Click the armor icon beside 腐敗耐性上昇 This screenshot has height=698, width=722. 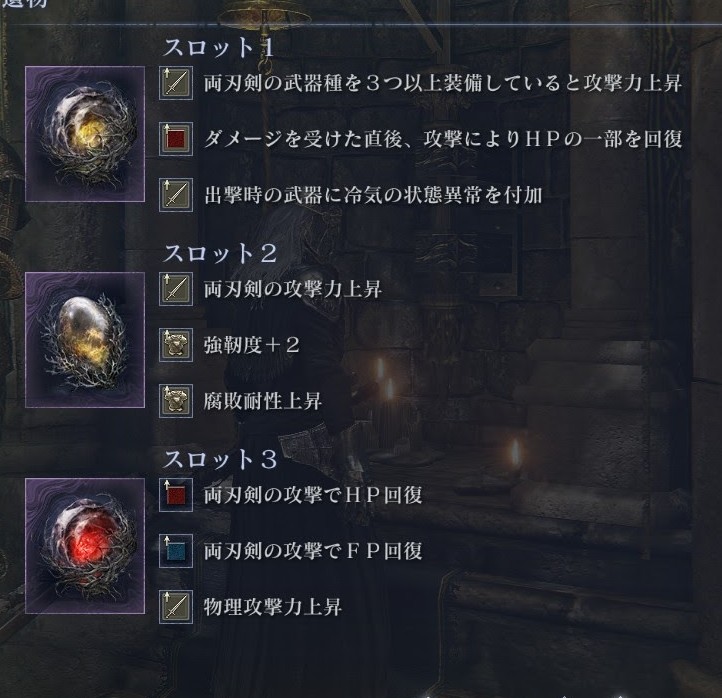[x=176, y=401]
